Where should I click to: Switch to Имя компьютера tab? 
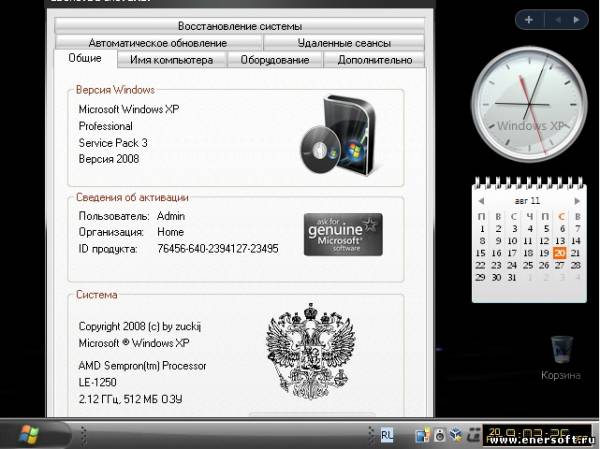171,60
